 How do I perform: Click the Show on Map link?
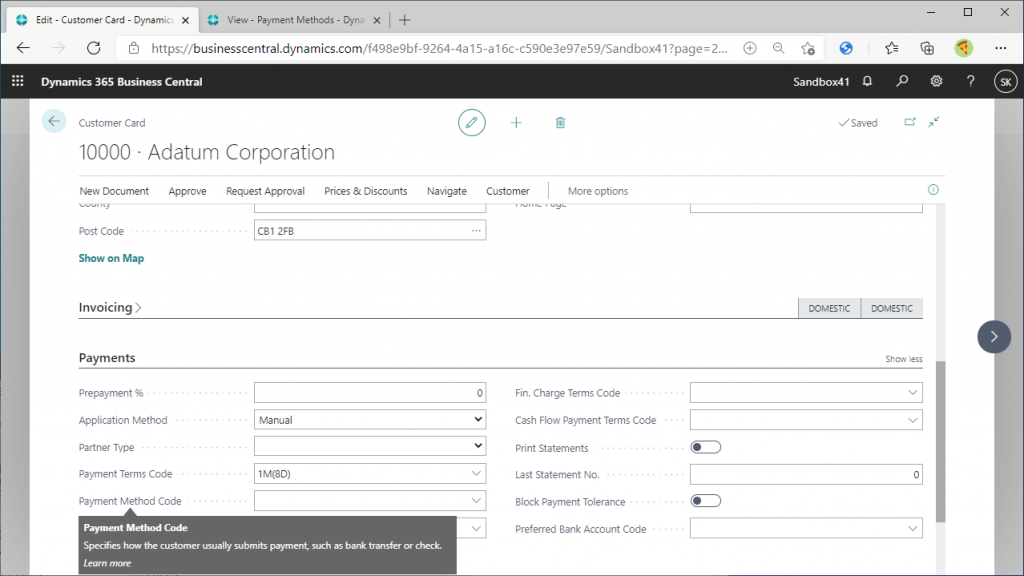(x=111, y=258)
